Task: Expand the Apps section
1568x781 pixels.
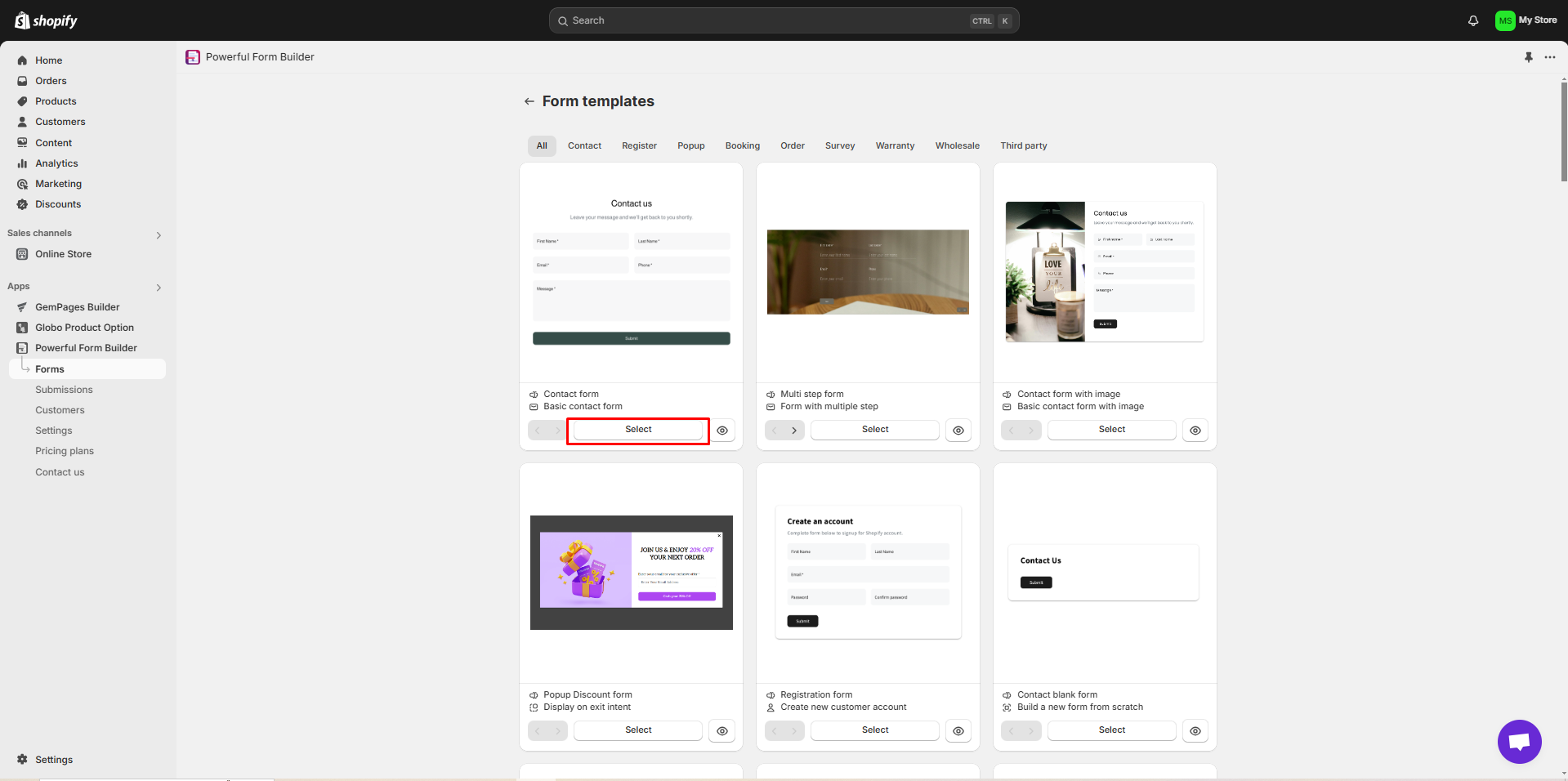Action: point(159,288)
